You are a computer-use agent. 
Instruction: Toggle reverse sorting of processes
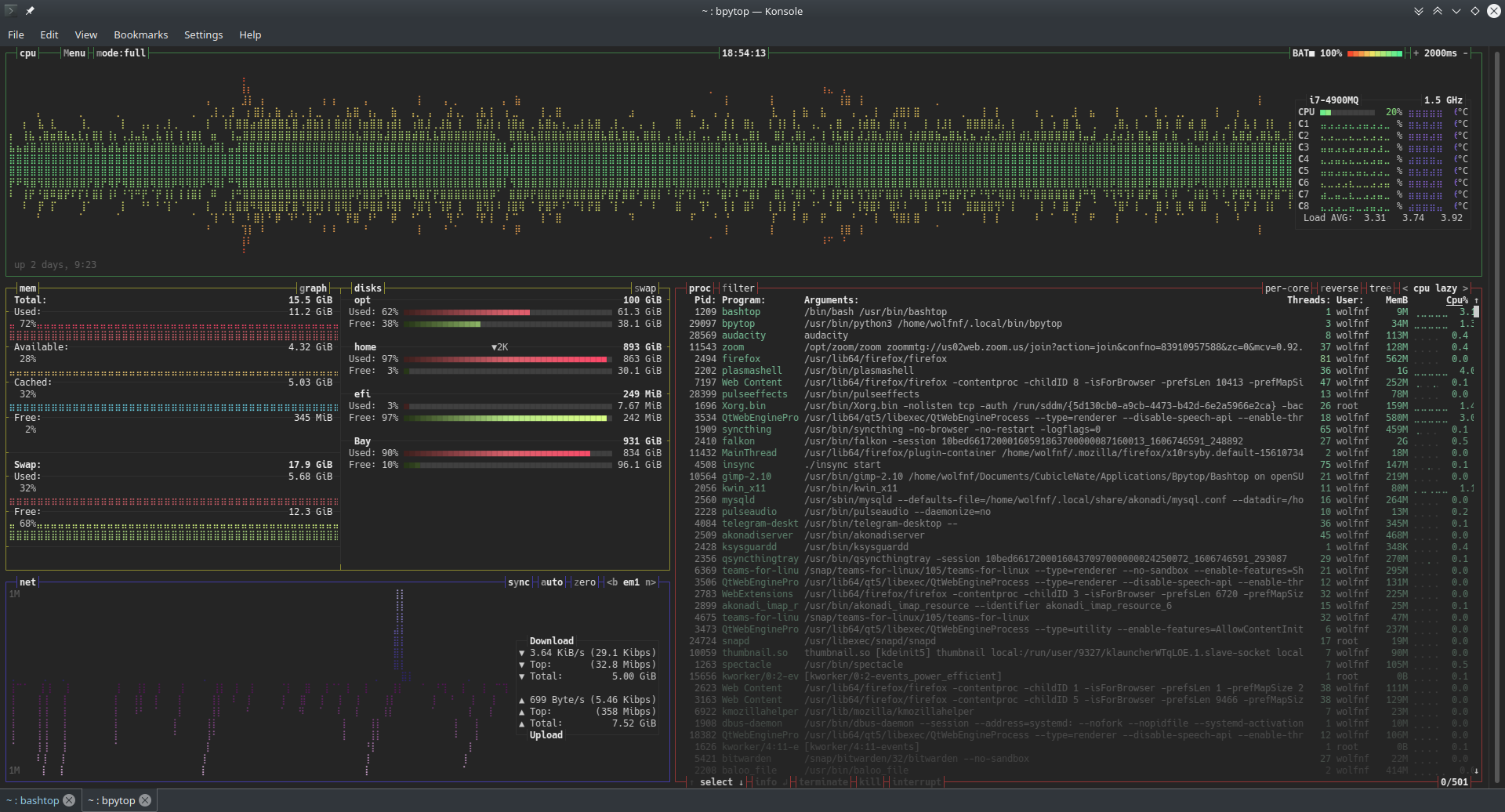pyautogui.click(x=1340, y=288)
